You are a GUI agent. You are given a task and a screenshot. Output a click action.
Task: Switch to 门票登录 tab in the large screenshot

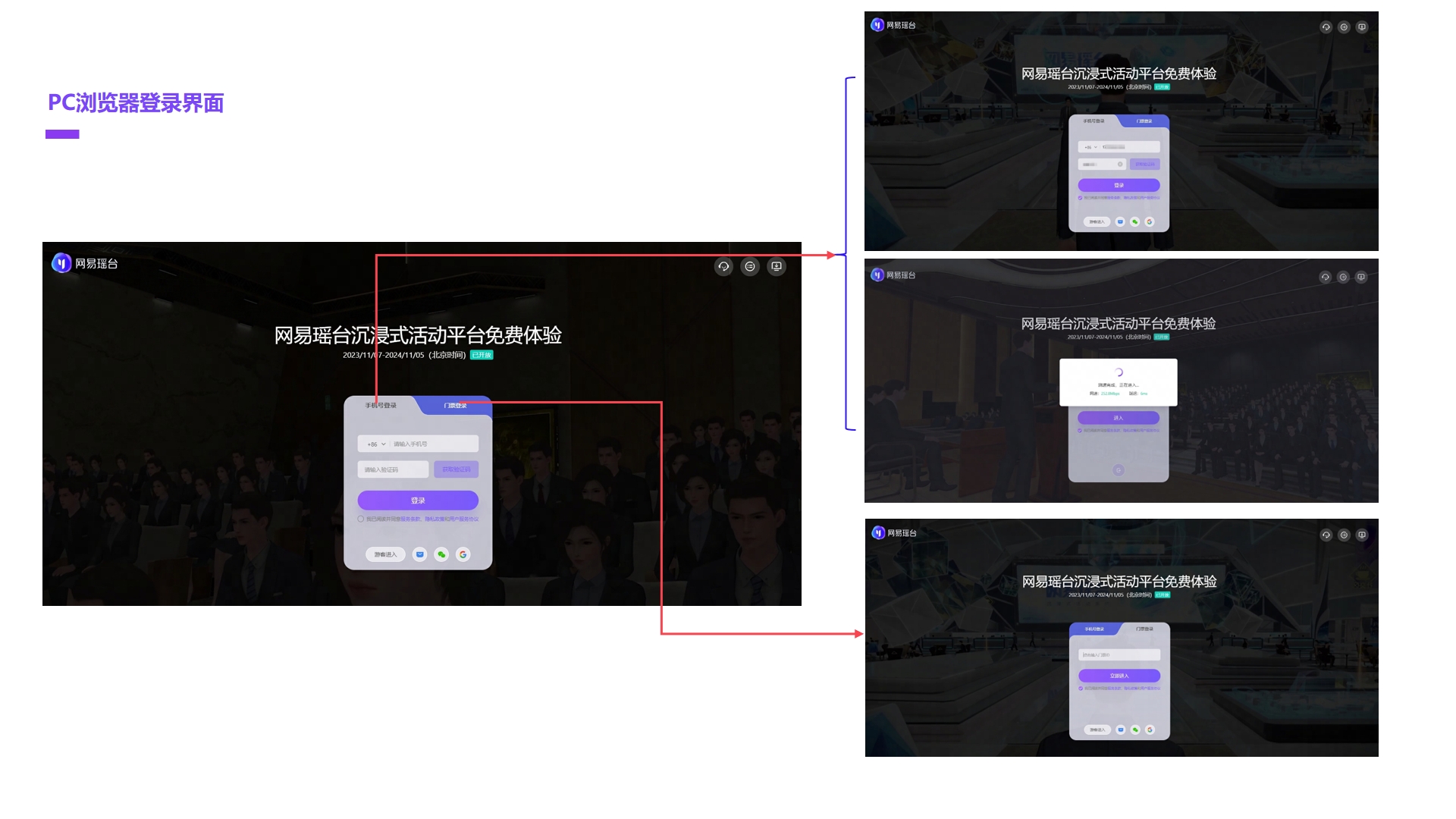455,406
